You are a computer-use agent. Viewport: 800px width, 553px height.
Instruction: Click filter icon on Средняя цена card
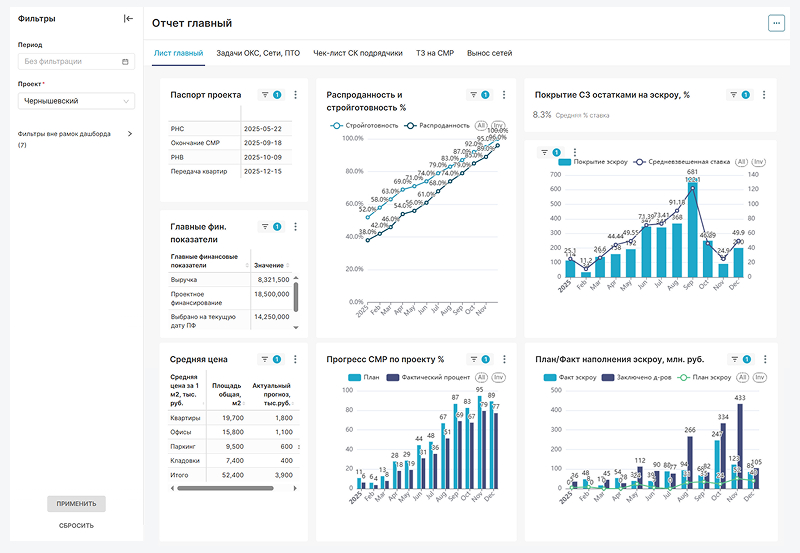[x=265, y=359]
